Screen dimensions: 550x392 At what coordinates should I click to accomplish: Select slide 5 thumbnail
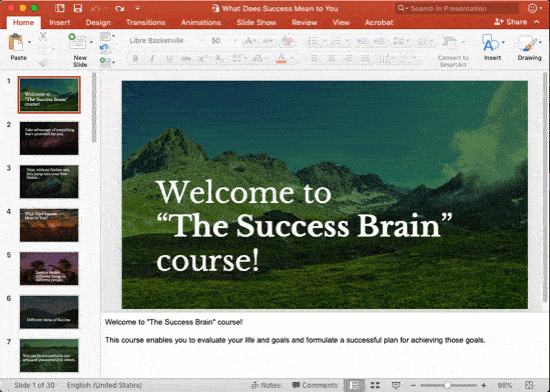click(49, 268)
